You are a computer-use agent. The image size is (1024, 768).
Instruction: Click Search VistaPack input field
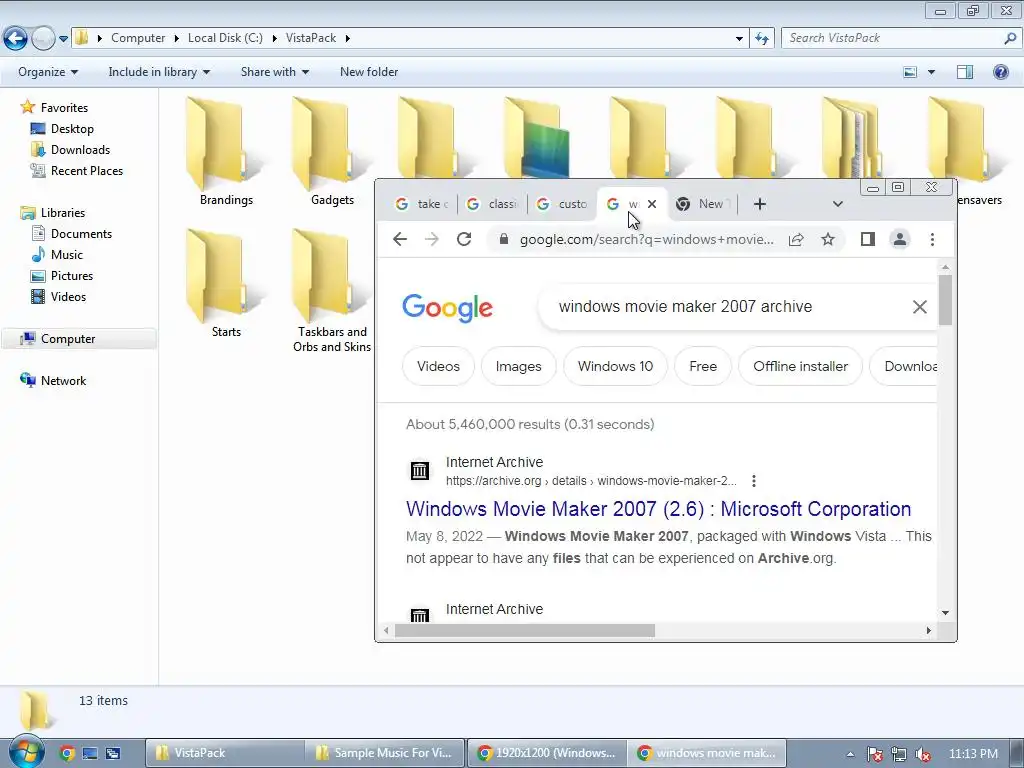[891, 38]
